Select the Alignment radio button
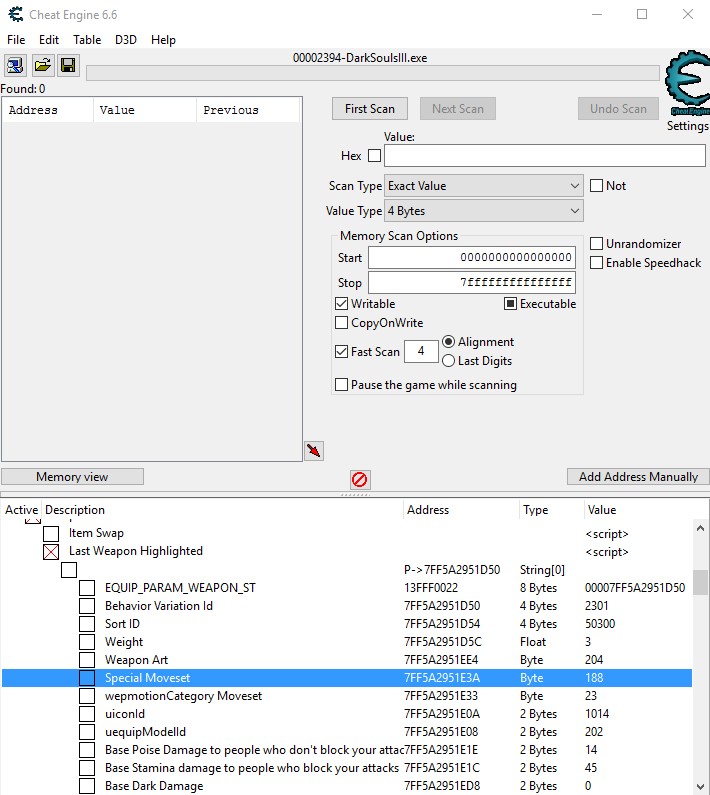This screenshot has height=795, width=710. (448, 342)
